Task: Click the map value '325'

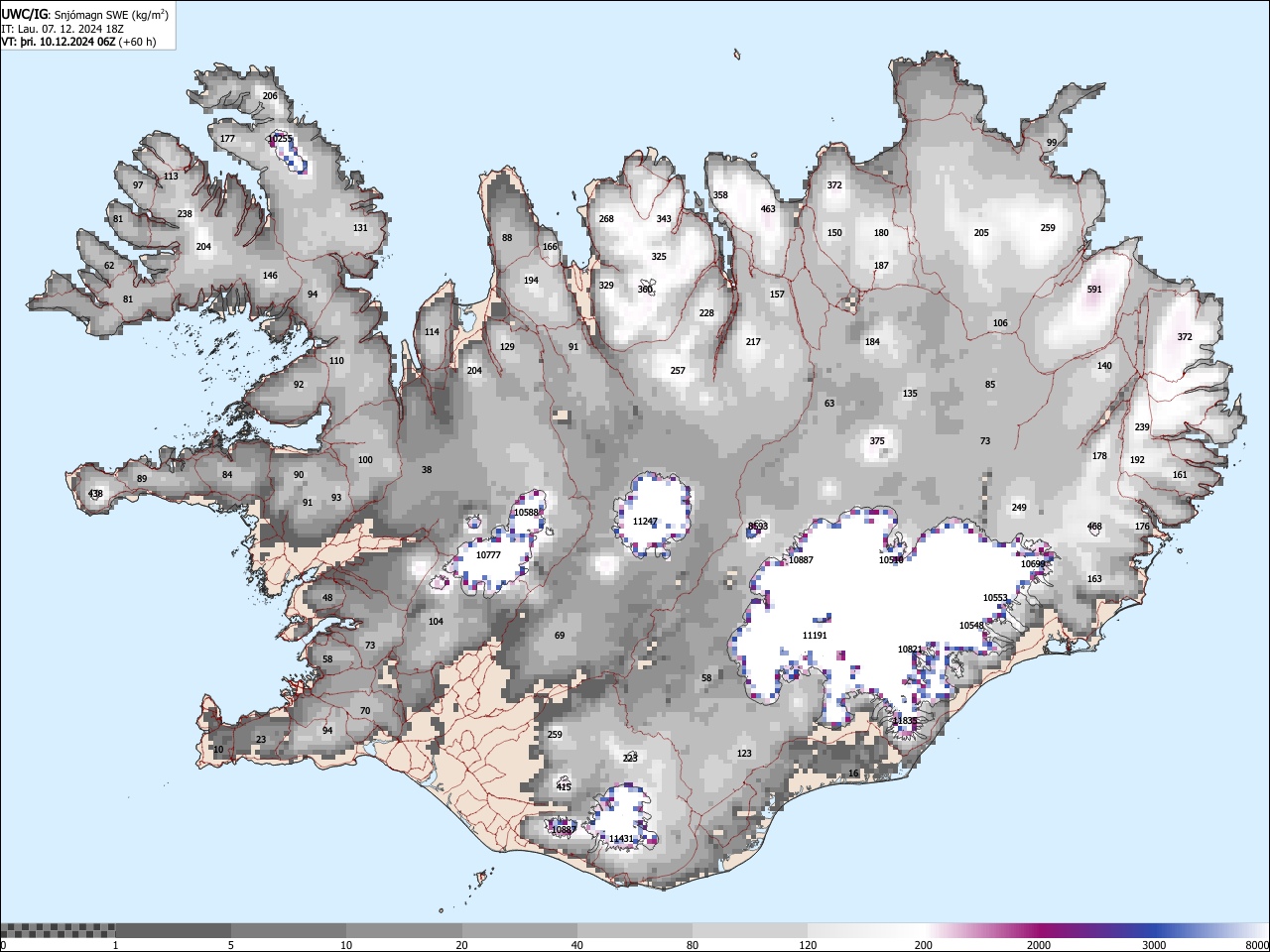Action: pyautogui.click(x=659, y=257)
